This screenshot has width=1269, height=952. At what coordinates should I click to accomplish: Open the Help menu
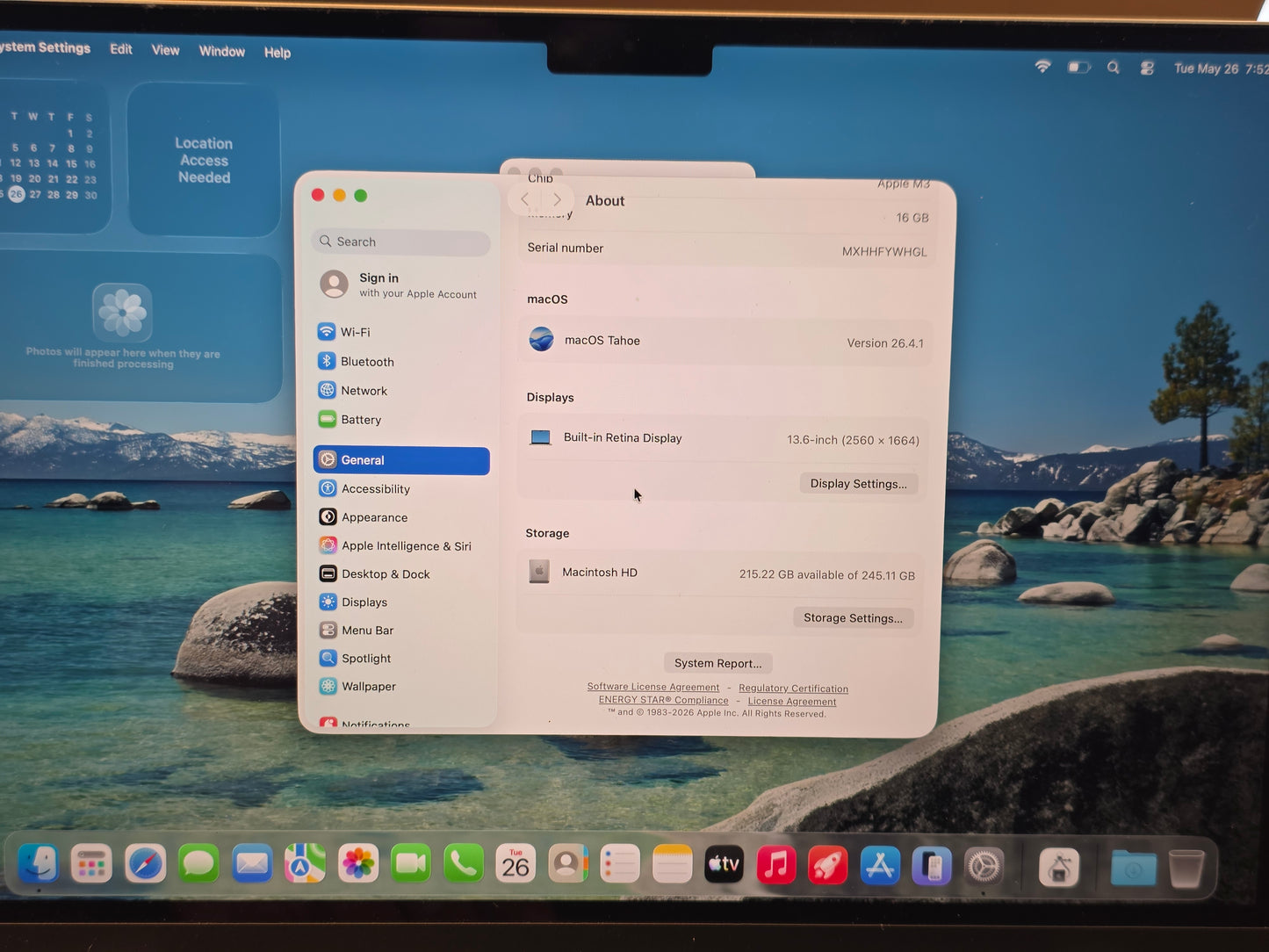278,53
